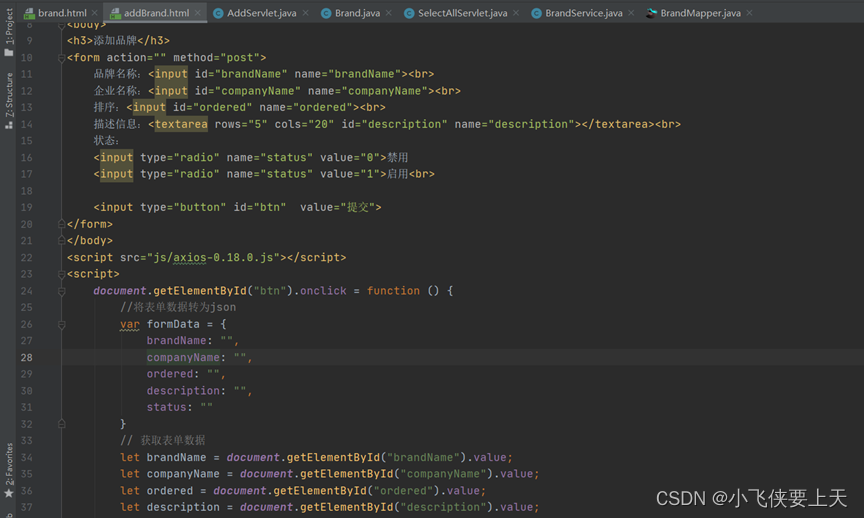Click 'onclick' on line 24
Viewport: 864px width, 518px height.
[323, 290]
